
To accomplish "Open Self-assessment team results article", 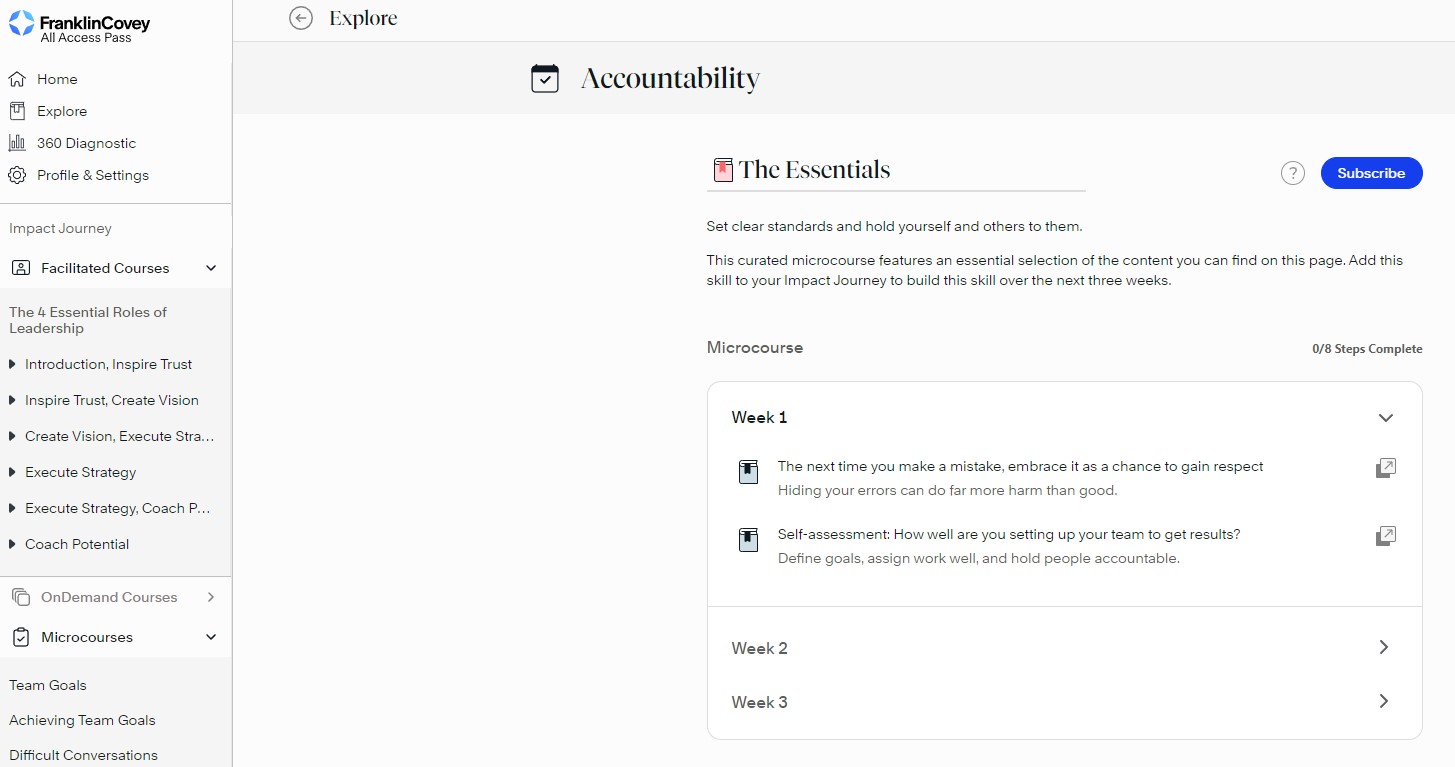I will point(1009,534).
